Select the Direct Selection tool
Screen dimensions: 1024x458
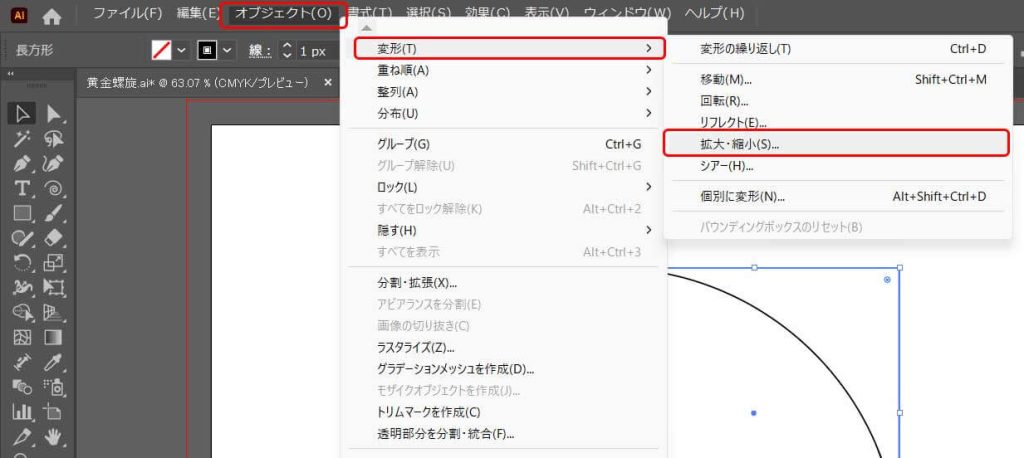click(x=54, y=114)
